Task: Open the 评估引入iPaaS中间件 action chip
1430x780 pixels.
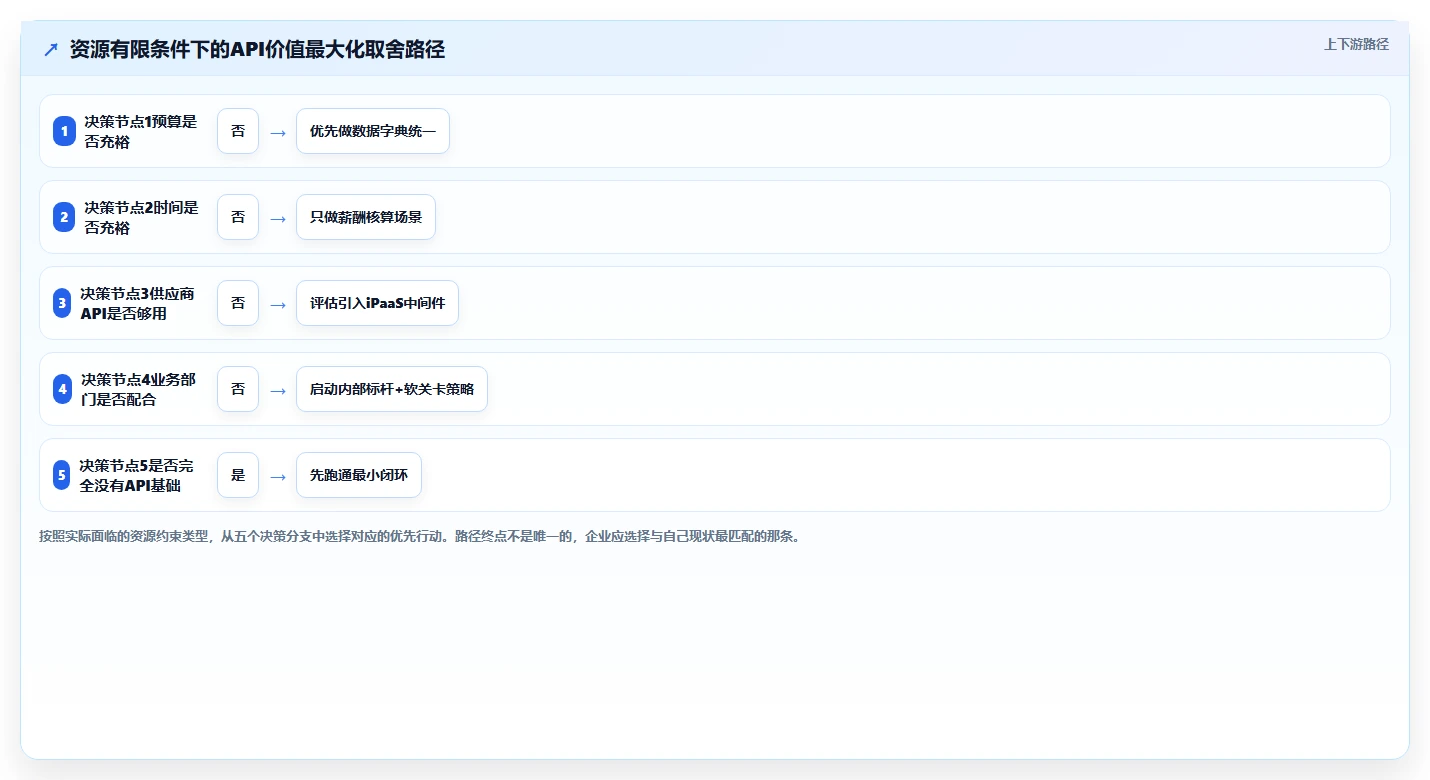Action: click(x=377, y=303)
